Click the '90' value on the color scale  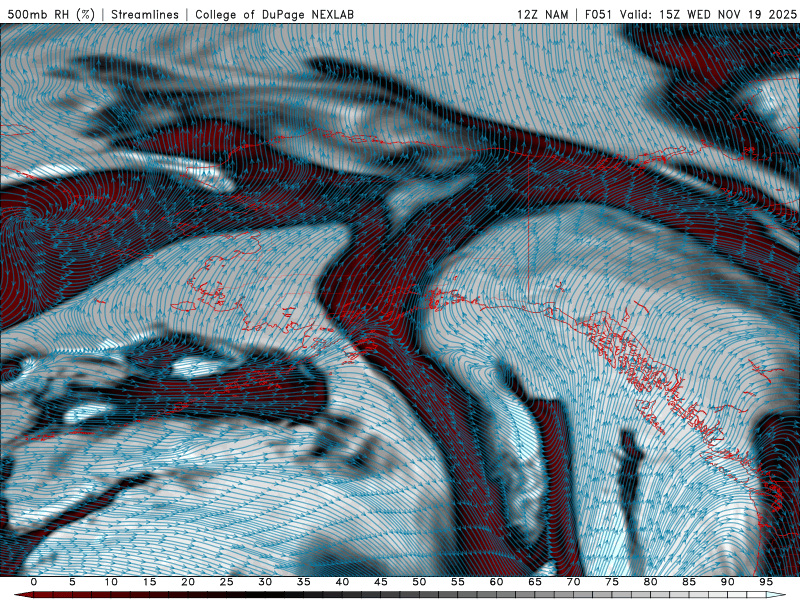click(x=728, y=582)
